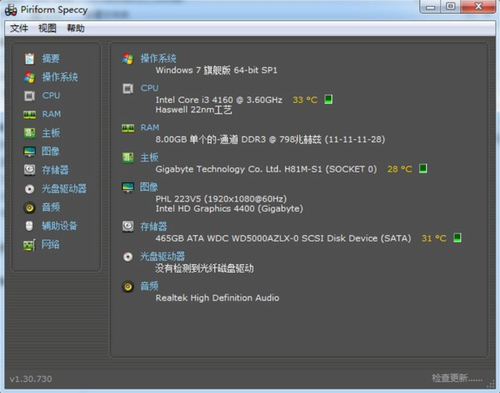Open the 音频 audio sidebar icon
This screenshot has width=500, height=393.
pyautogui.click(x=29, y=208)
